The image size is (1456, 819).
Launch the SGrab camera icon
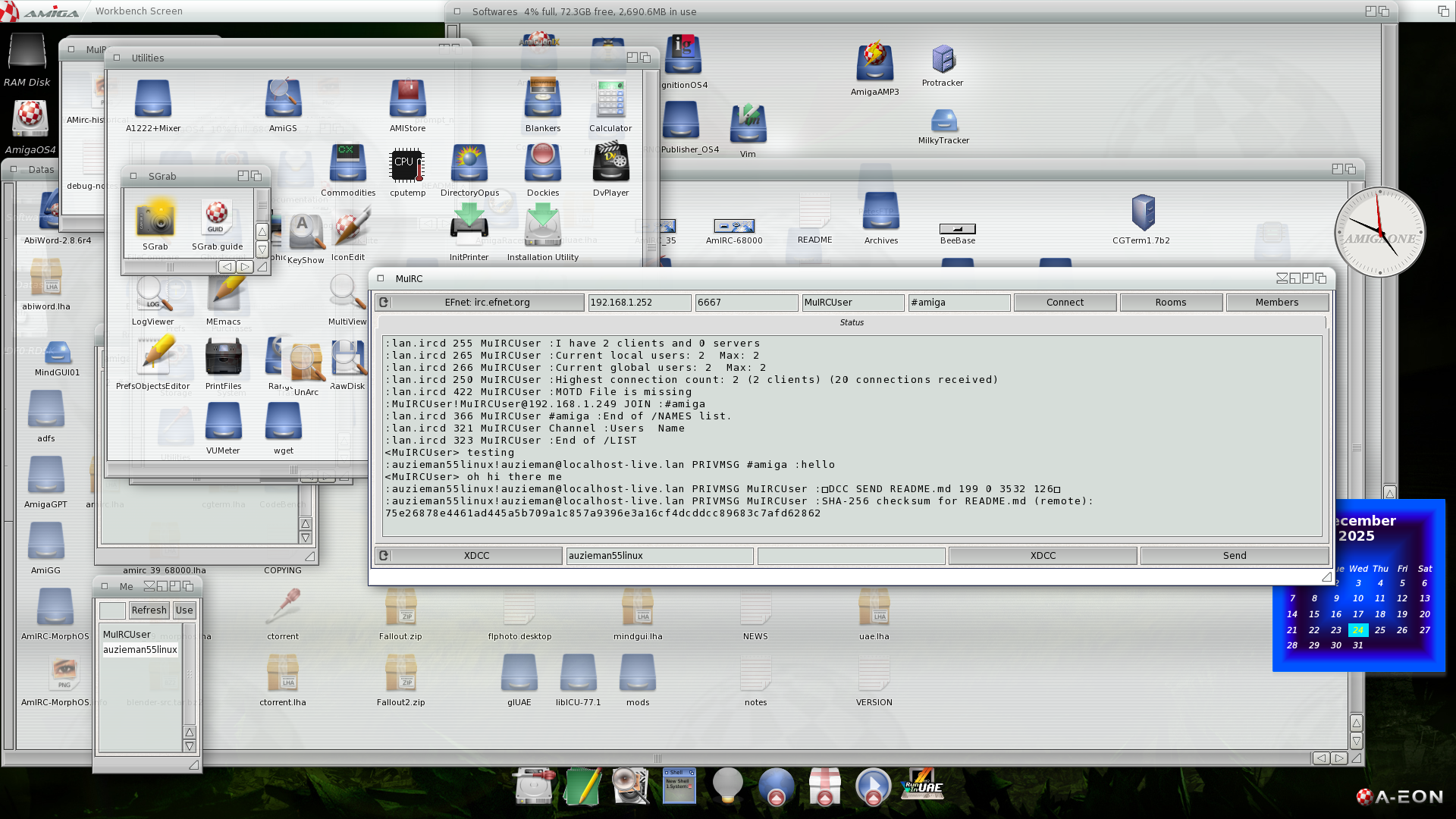click(x=155, y=218)
